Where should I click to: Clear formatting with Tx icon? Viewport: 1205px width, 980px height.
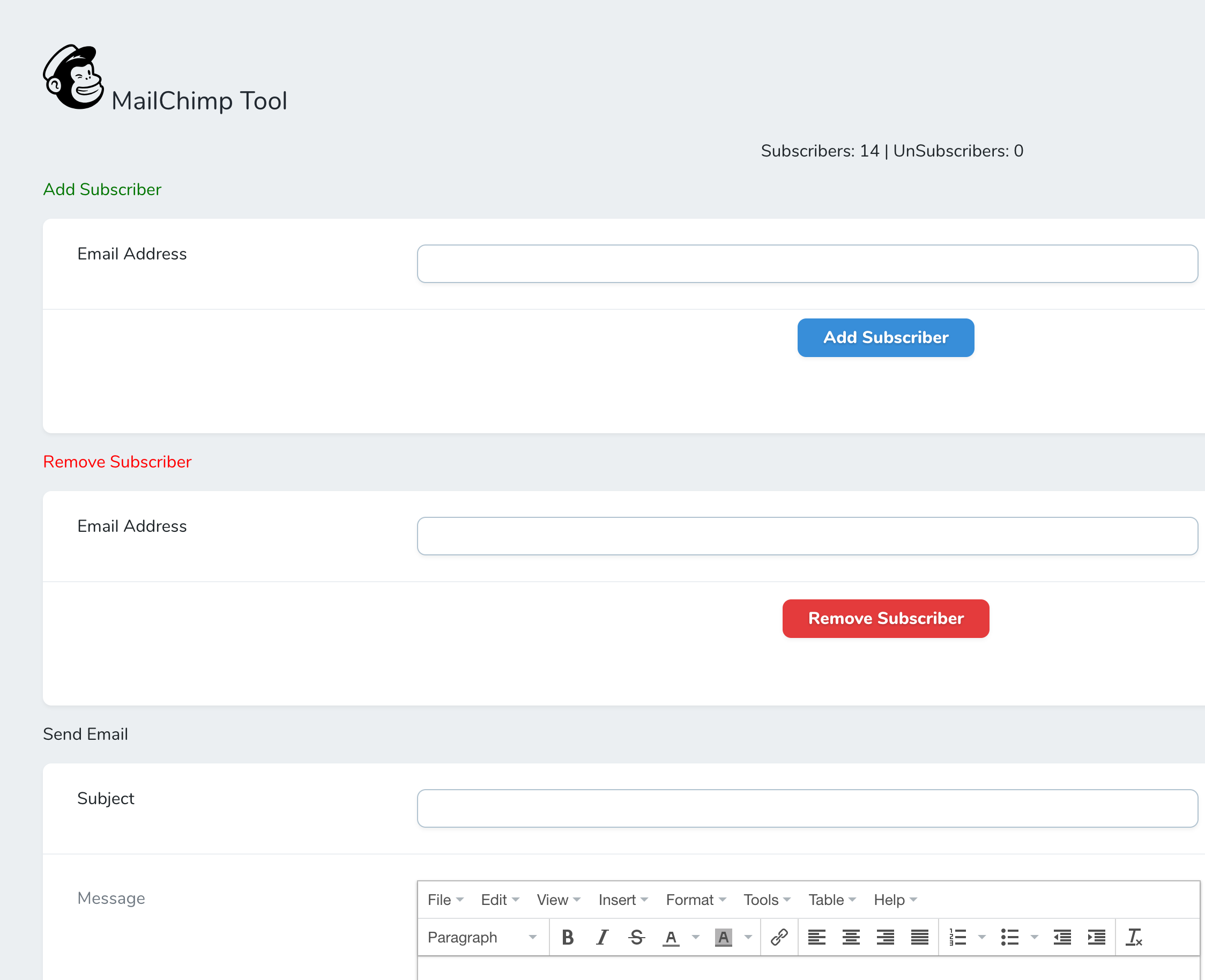[x=1133, y=938]
